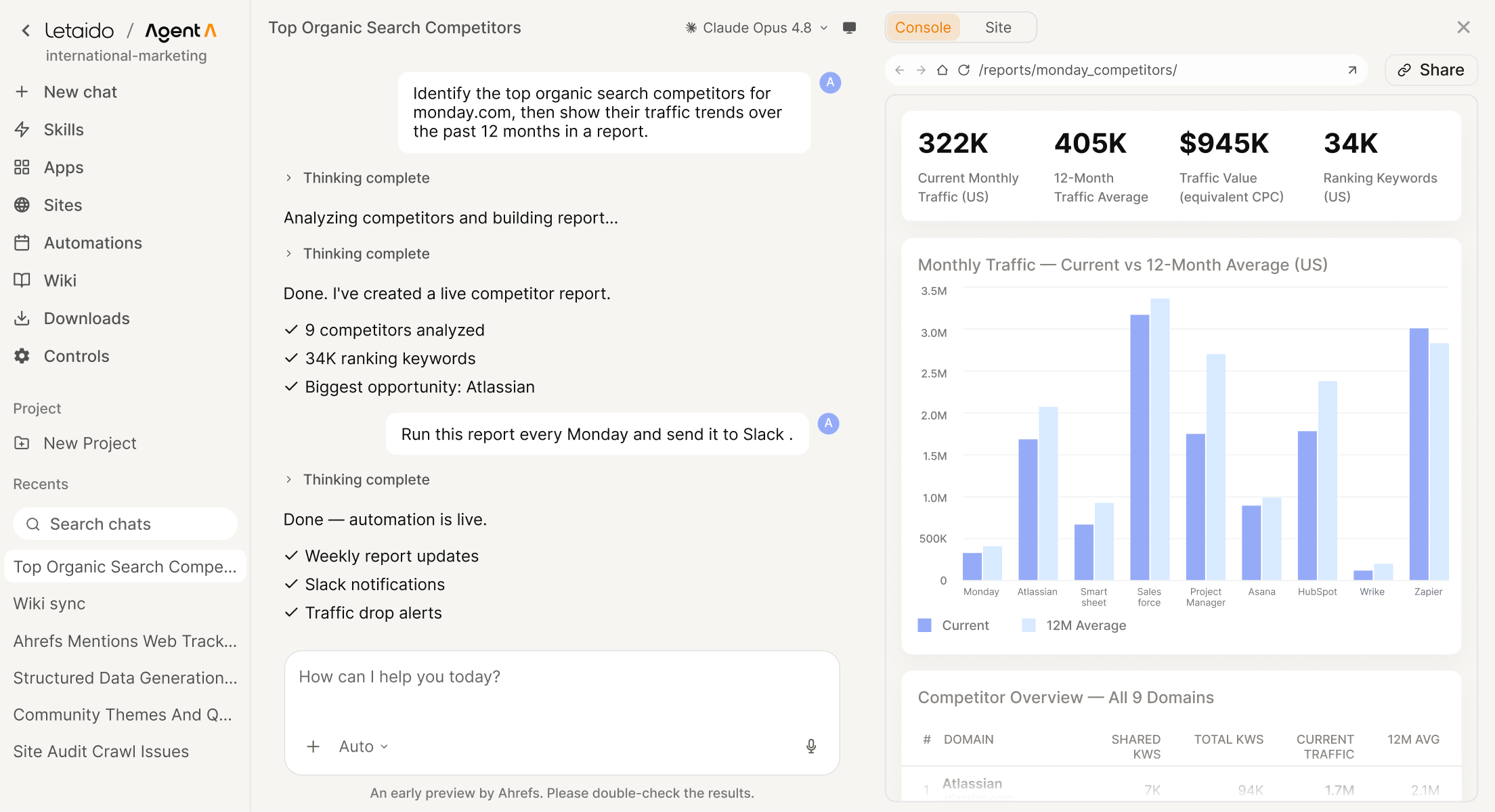Click the monitor icon next to model selector
This screenshot has height=812, width=1495.
[849, 28]
